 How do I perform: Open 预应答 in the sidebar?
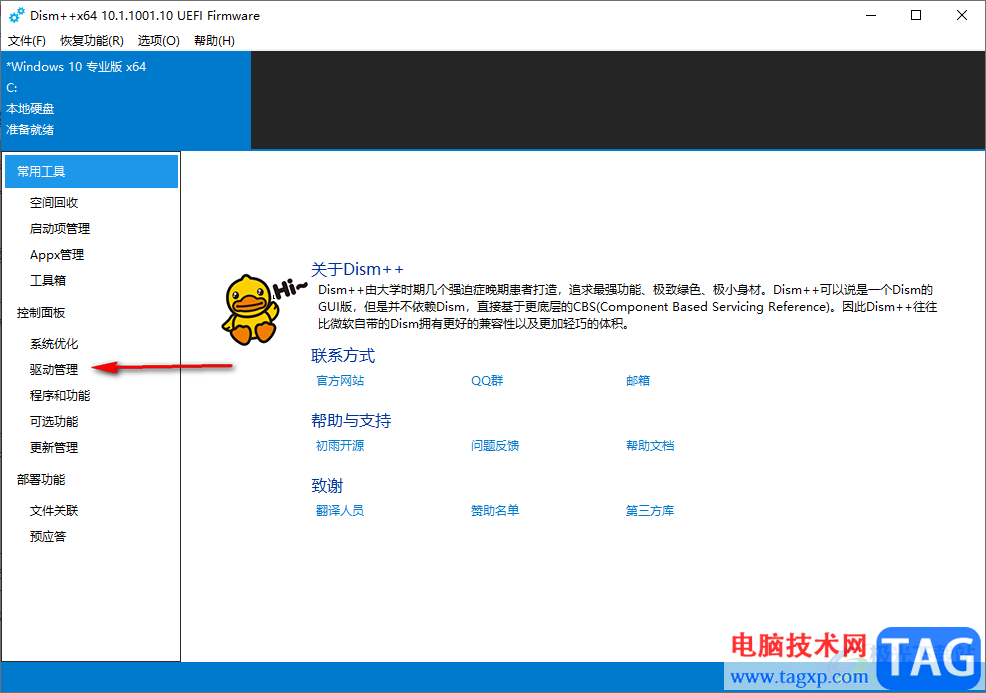(x=48, y=536)
